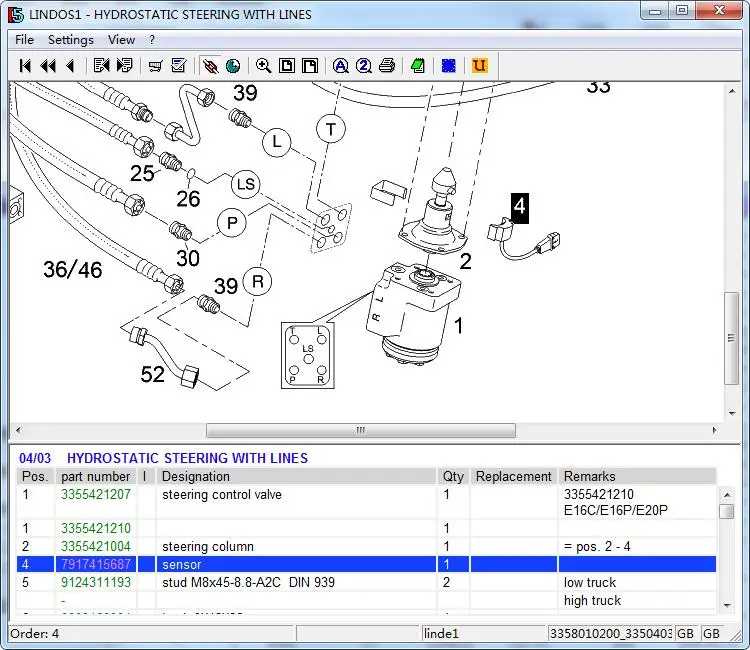
Task: Click the printer icon in toolbar
Action: [x=386, y=66]
